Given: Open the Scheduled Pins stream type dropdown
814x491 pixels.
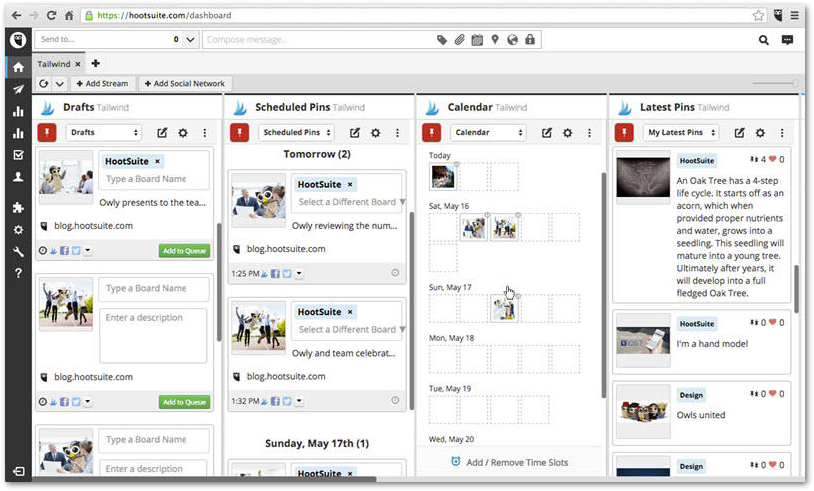Looking at the screenshot, I should 296,133.
